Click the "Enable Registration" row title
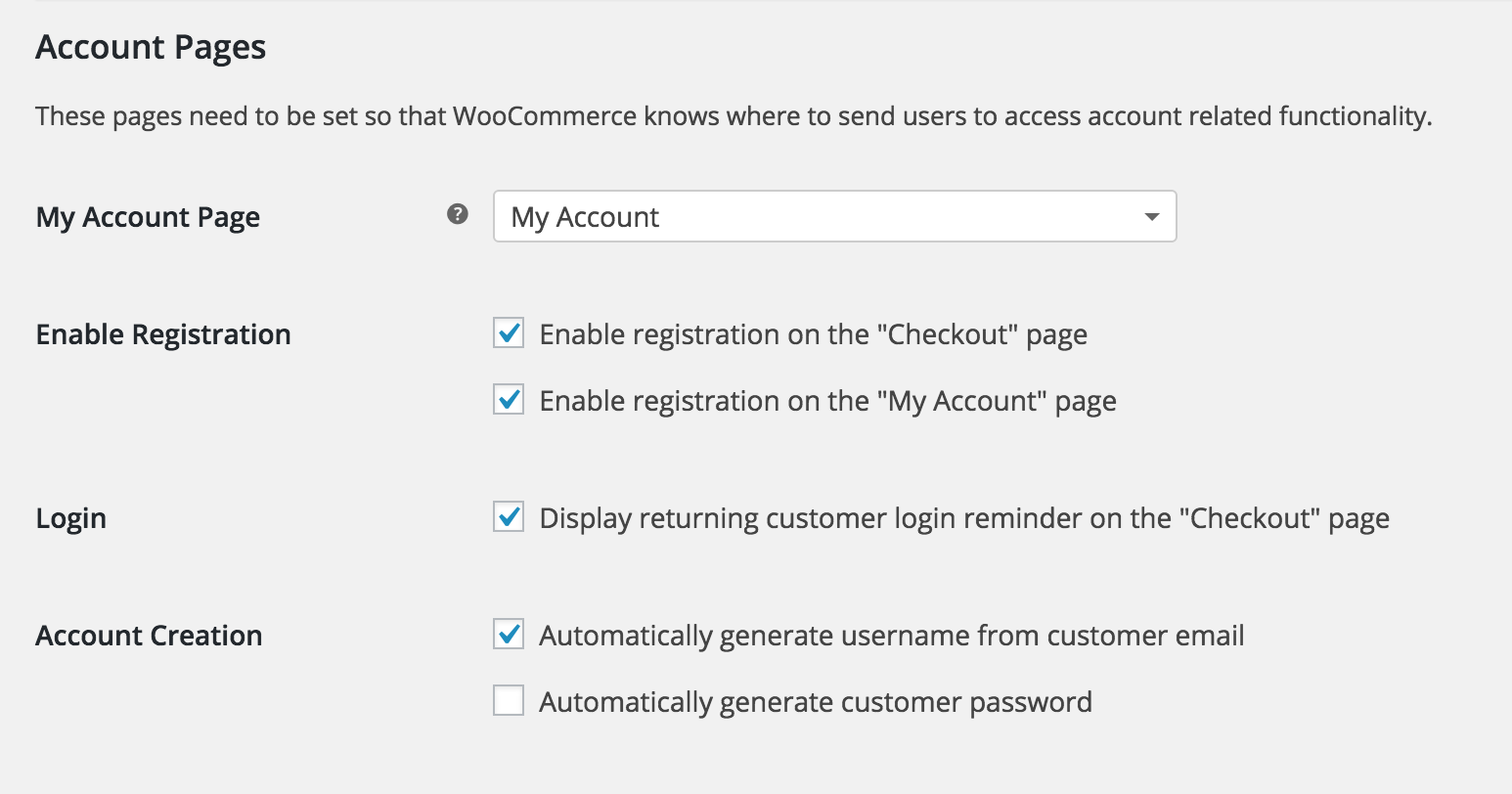1512x794 pixels. click(x=163, y=334)
